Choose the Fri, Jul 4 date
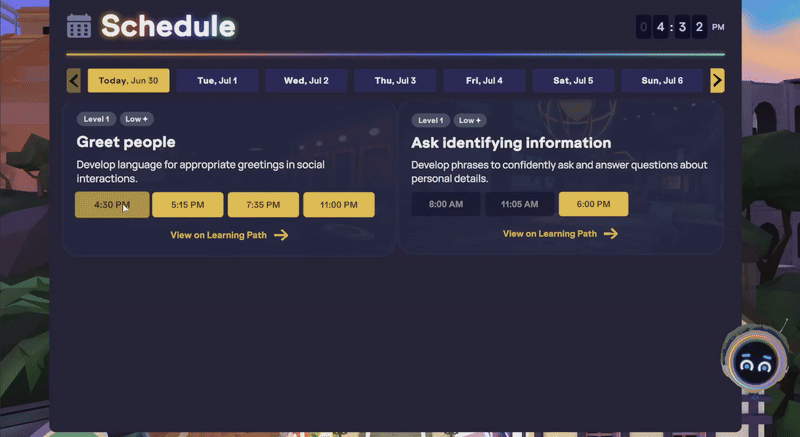This screenshot has width=800, height=437. pyautogui.click(x=483, y=81)
